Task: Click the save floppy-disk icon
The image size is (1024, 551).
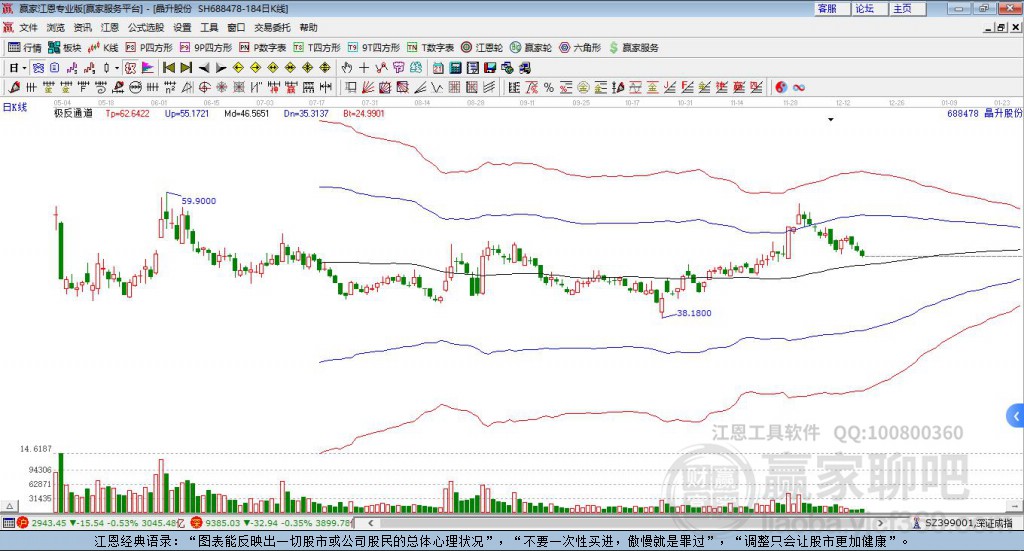Action: tap(490, 68)
